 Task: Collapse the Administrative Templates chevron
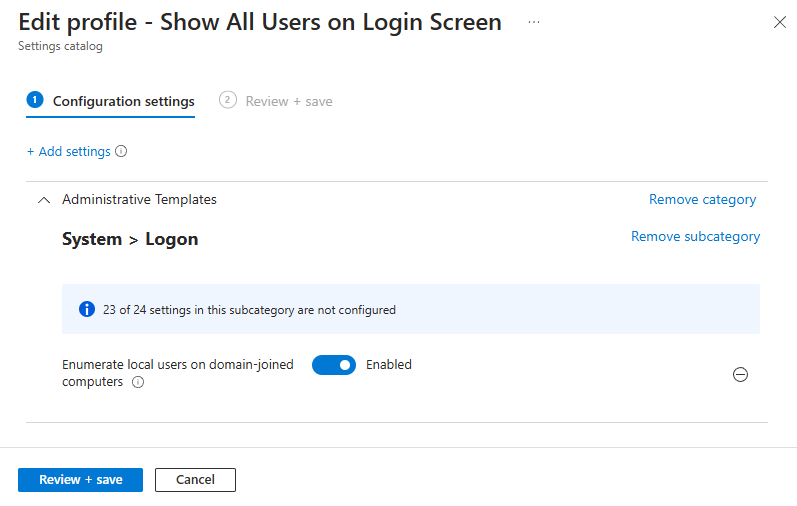tap(43, 200)
